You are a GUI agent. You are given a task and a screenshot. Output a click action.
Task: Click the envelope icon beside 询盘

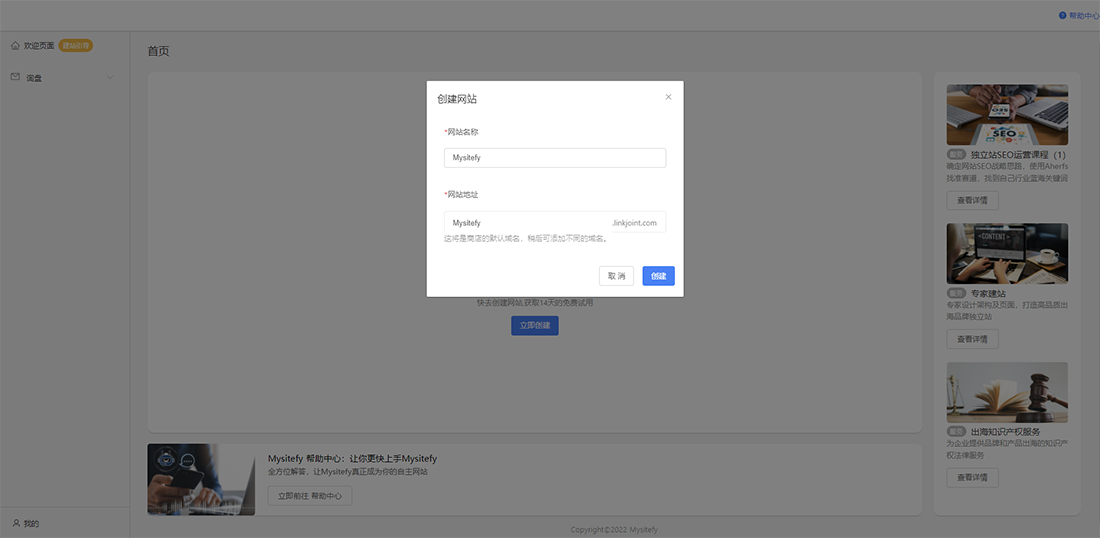tap(15, 76)
